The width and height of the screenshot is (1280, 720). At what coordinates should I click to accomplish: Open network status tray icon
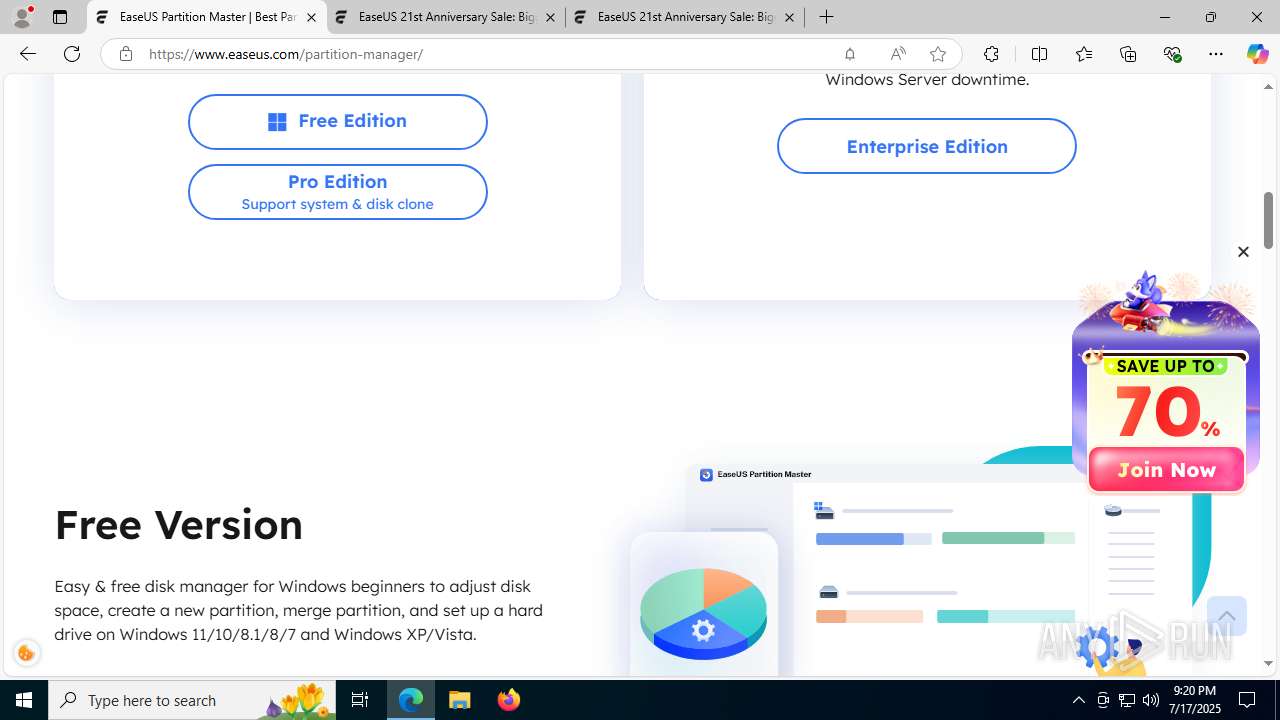tap(1127, 700)
